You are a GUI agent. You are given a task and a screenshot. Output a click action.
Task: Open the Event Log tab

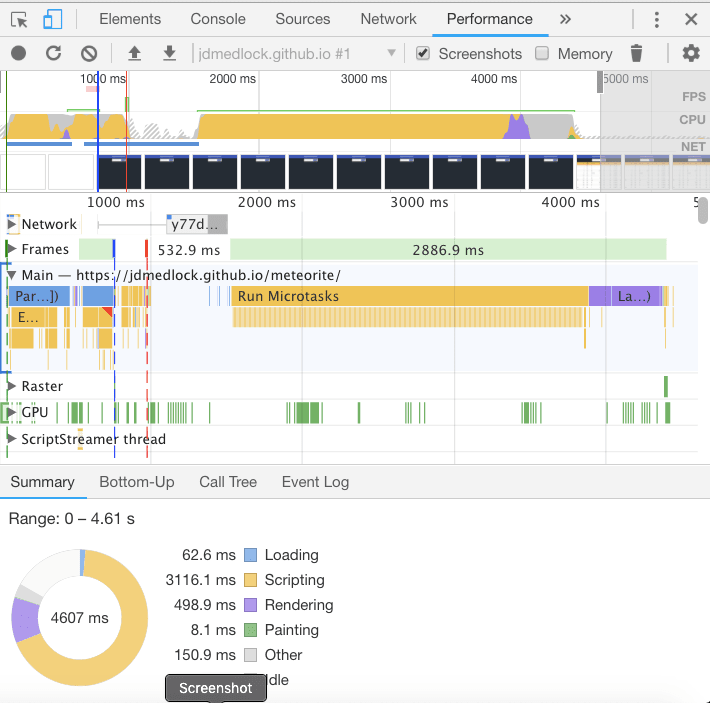point(315,482)
